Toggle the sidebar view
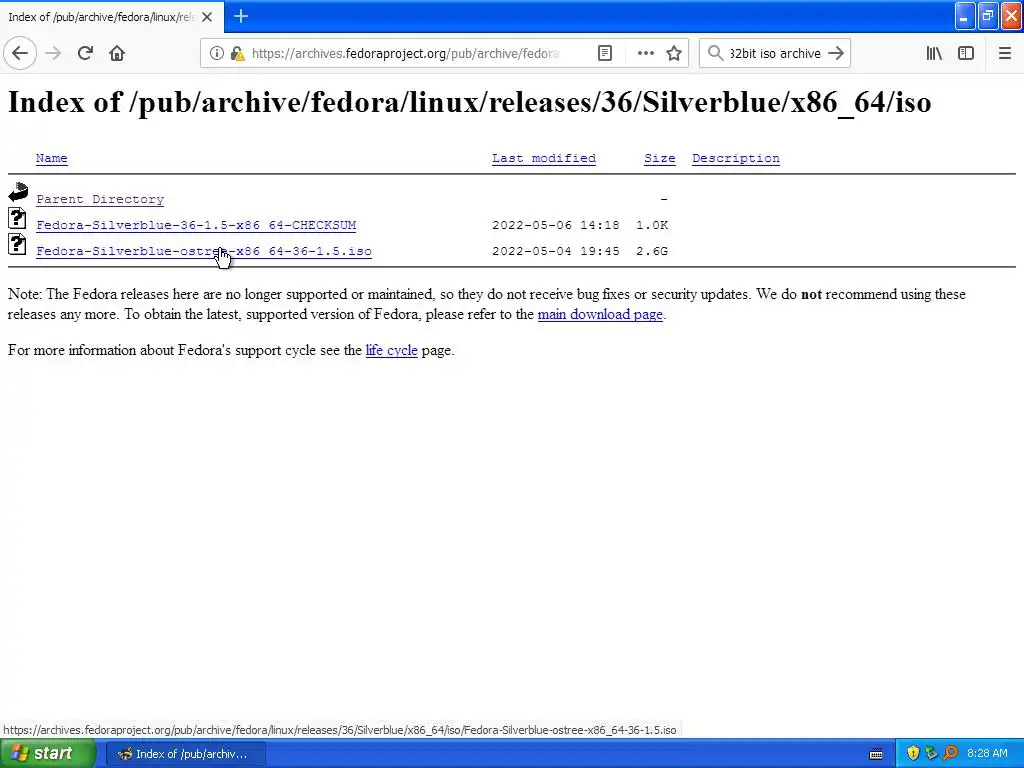1024x768 pixels. (x=966, y=53)
